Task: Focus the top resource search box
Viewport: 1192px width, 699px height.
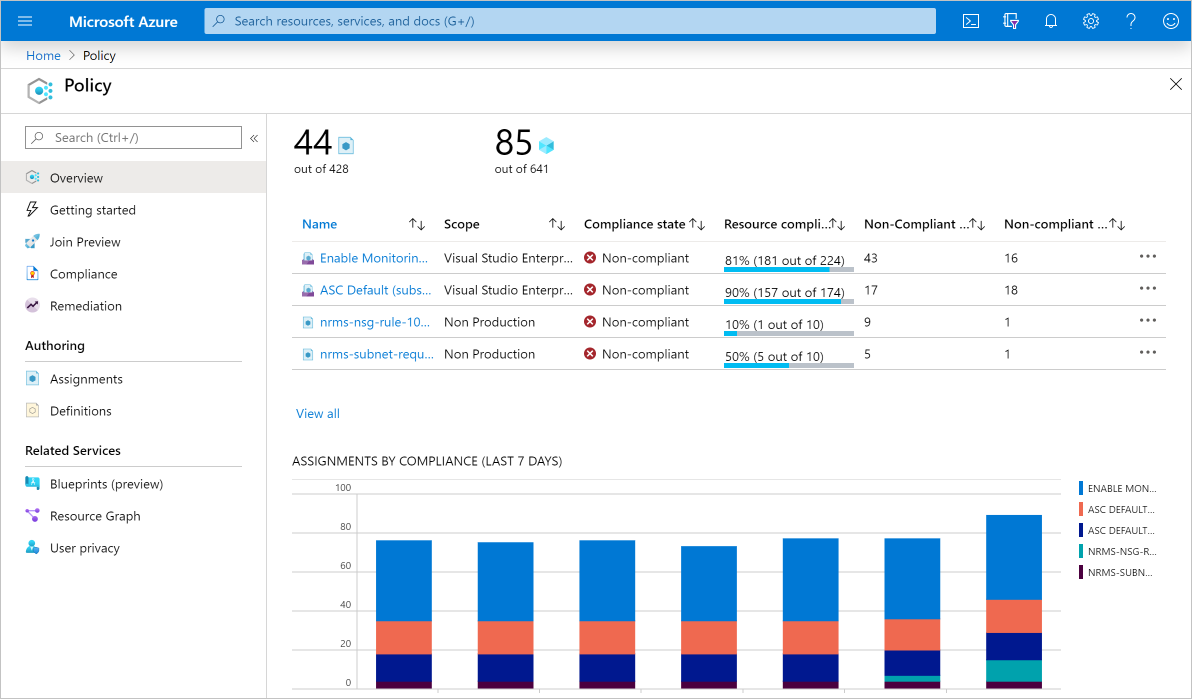Action: coord(570,21)
